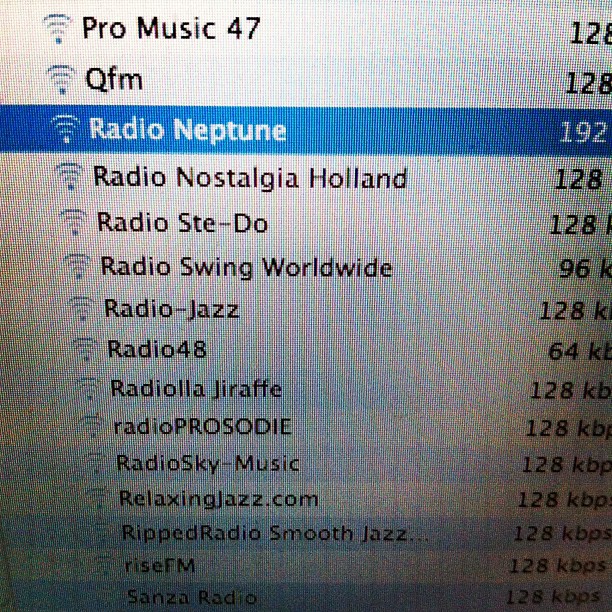Pick RippedRadio Smooth Jazz station

click(x=275, y=533)
